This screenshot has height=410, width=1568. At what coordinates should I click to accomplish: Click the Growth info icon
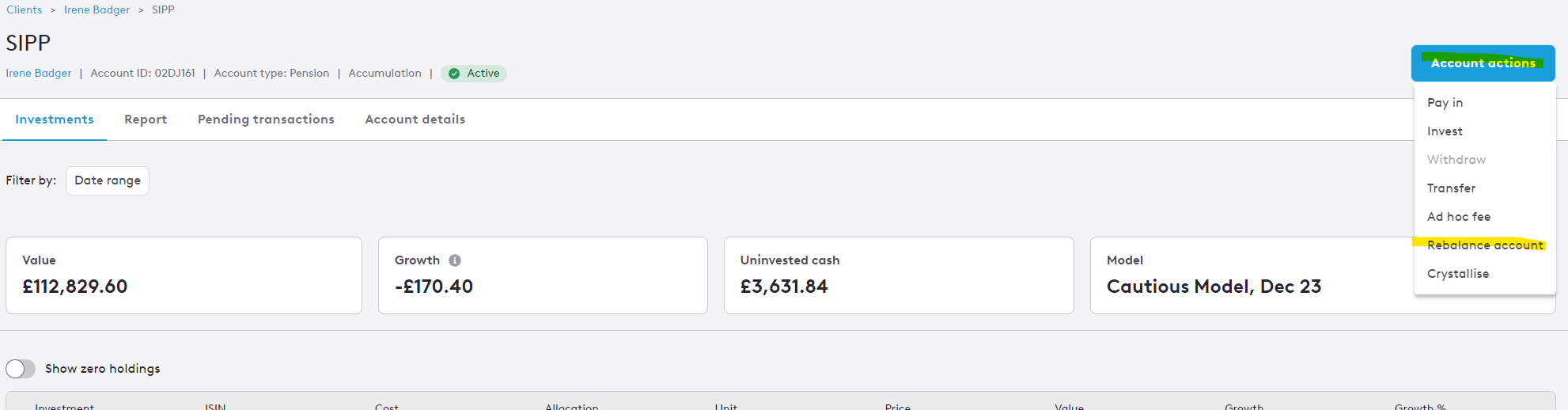pos(455,260)
